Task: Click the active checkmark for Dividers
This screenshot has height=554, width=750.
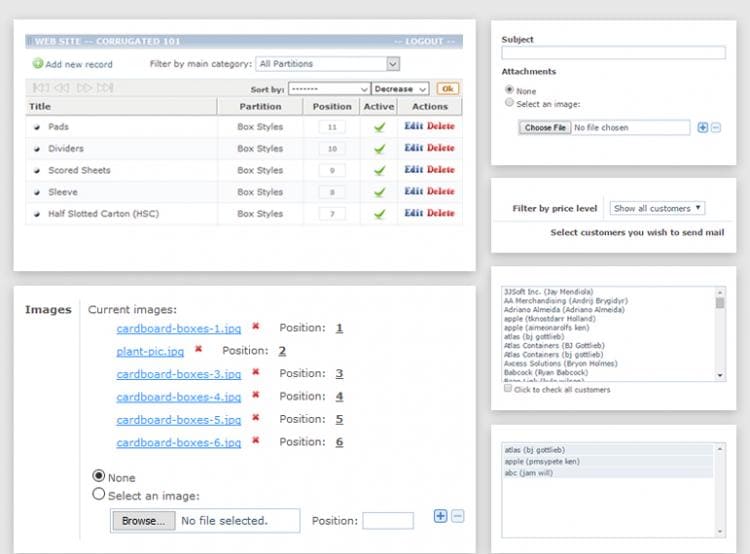Action: click(x=379, y=149)
